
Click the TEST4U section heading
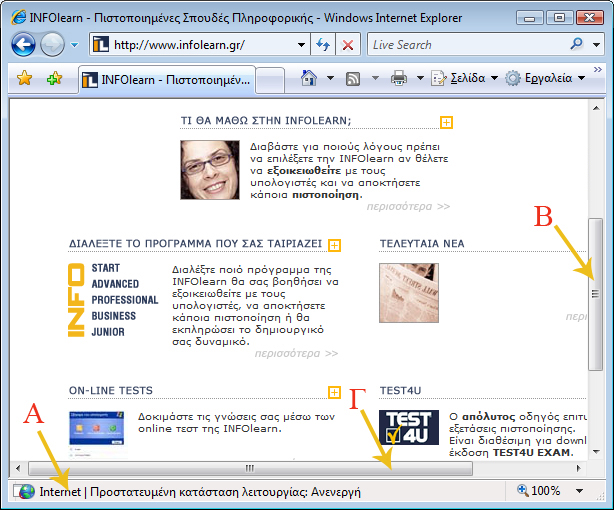click(400, 391)
